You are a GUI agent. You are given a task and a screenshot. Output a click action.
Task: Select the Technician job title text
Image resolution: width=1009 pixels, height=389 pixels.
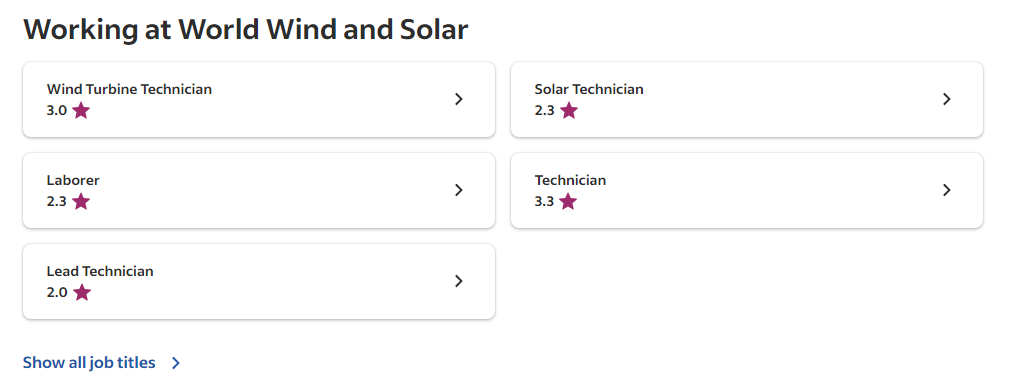(x=570, y=180)
